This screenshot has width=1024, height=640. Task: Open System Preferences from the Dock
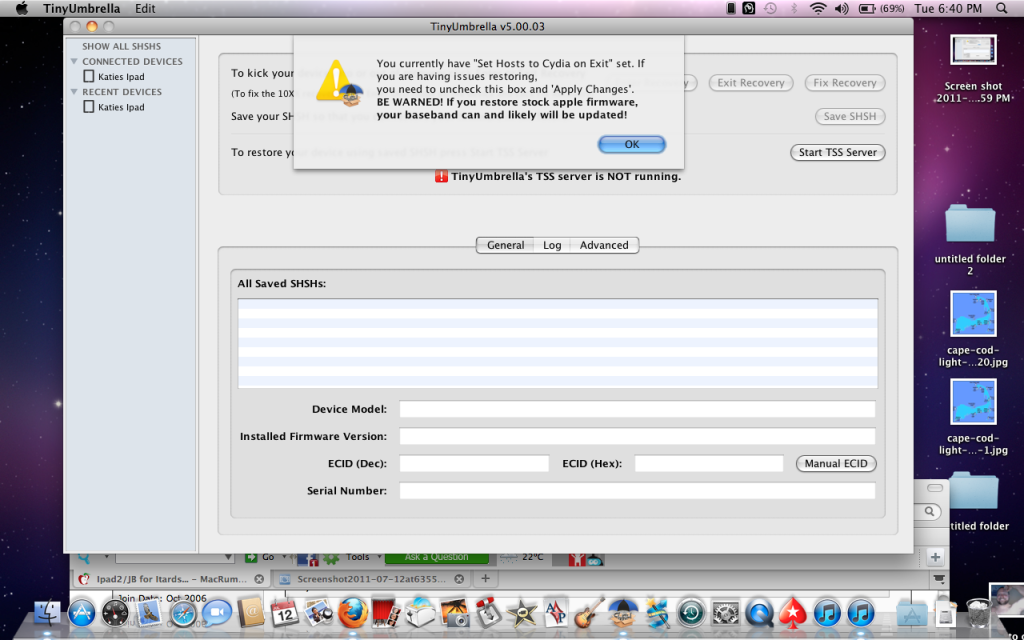(725, 614)
